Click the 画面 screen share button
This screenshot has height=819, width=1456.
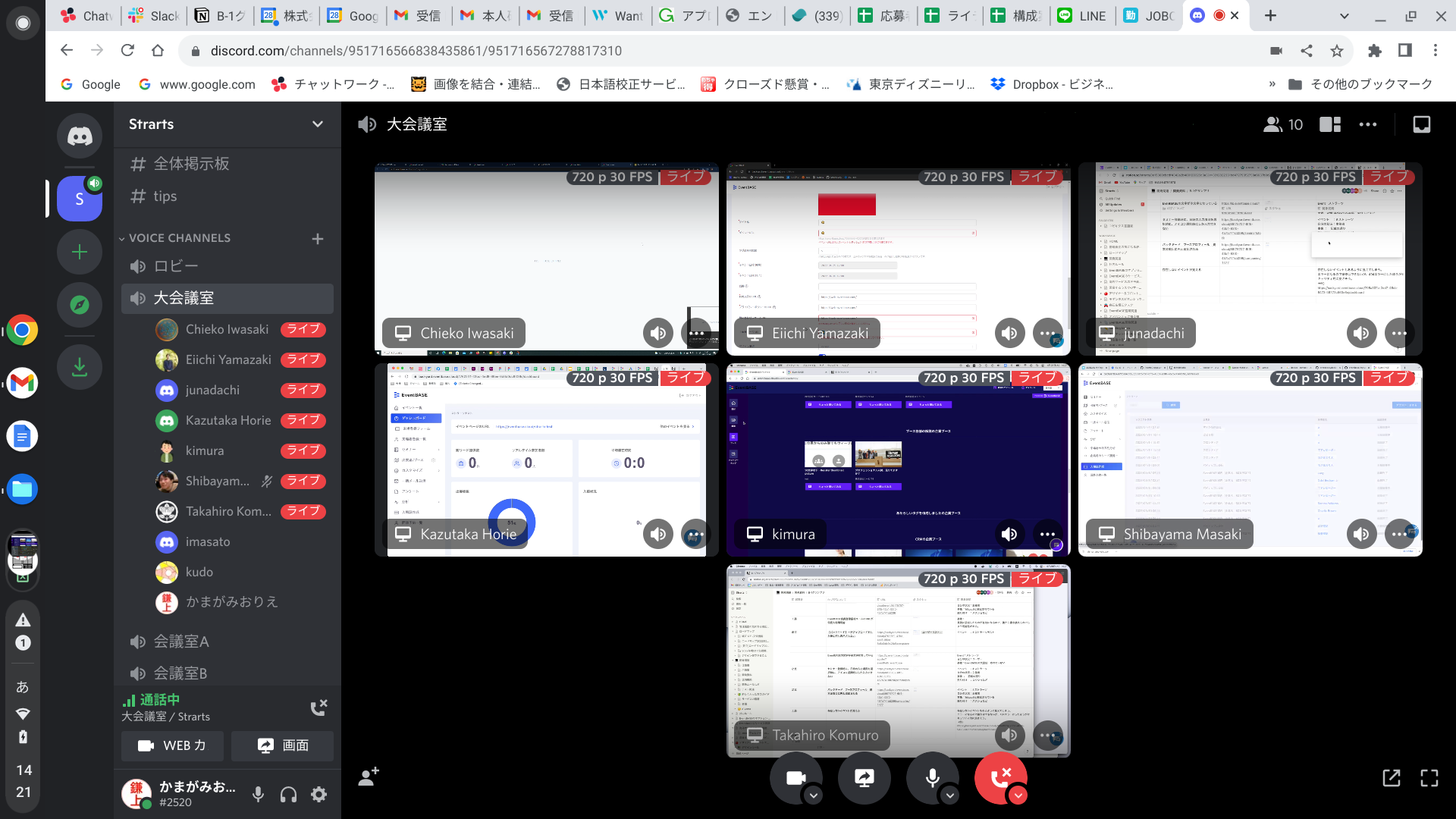tap(282, 745)
